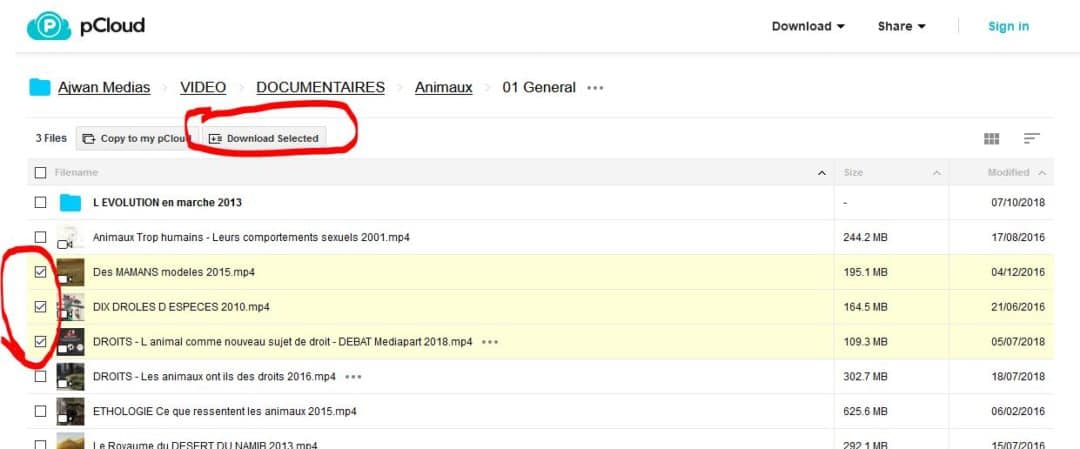1080x449 pixels.
Task: Open the sort options icon
Action: point(1032,139)
